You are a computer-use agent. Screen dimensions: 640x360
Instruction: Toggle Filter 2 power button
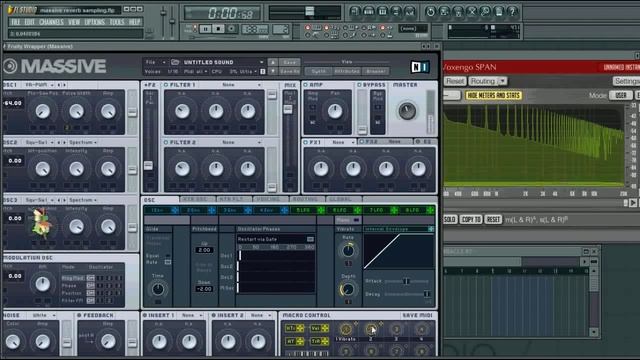(x=166, y=142)
